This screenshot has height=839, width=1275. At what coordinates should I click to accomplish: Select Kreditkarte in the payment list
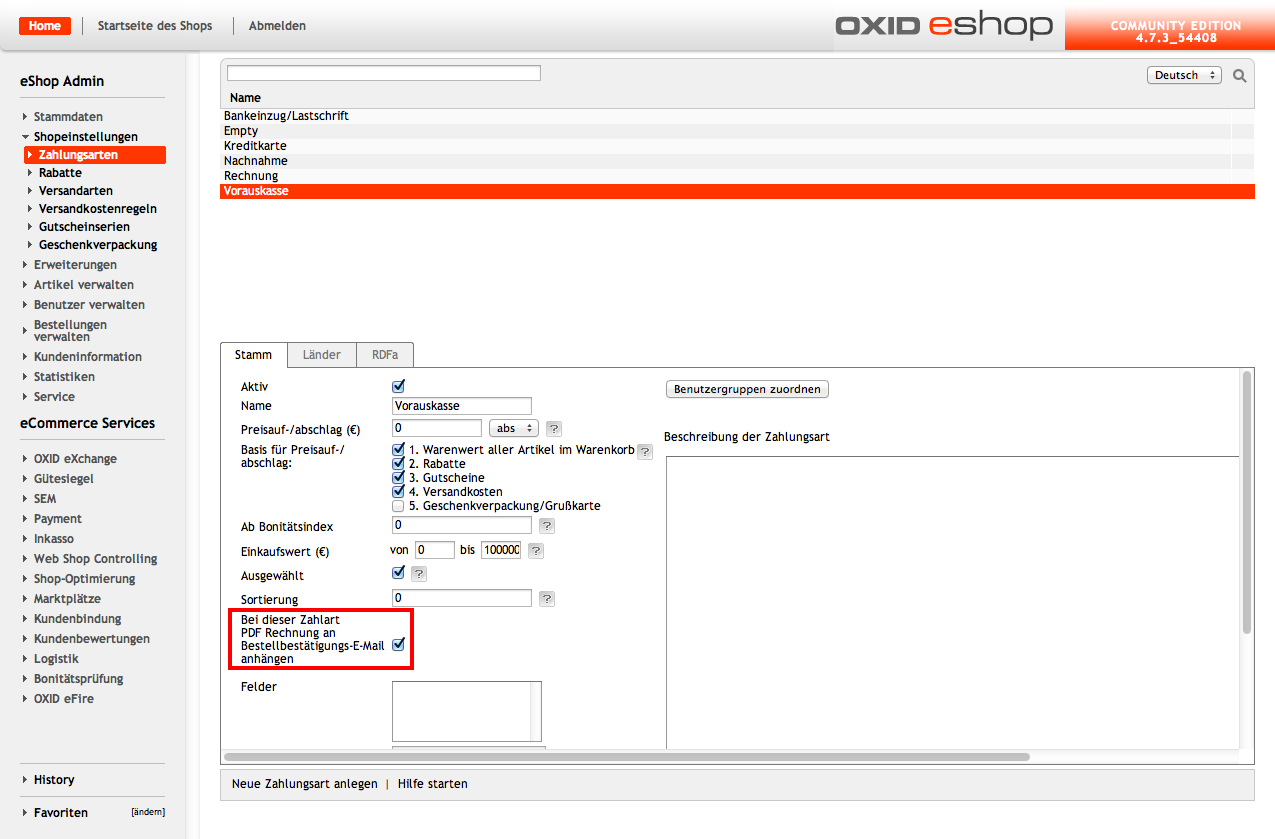255,146
